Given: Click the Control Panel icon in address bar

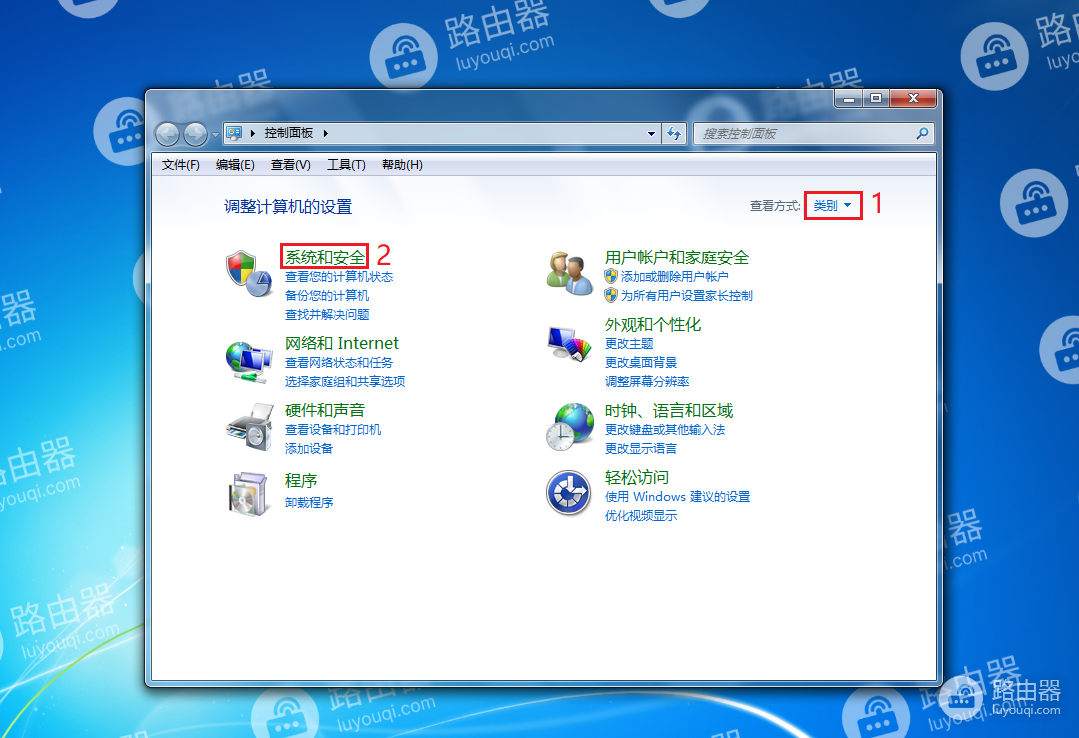Looking at the screenshot, I should tap(234, 133).
